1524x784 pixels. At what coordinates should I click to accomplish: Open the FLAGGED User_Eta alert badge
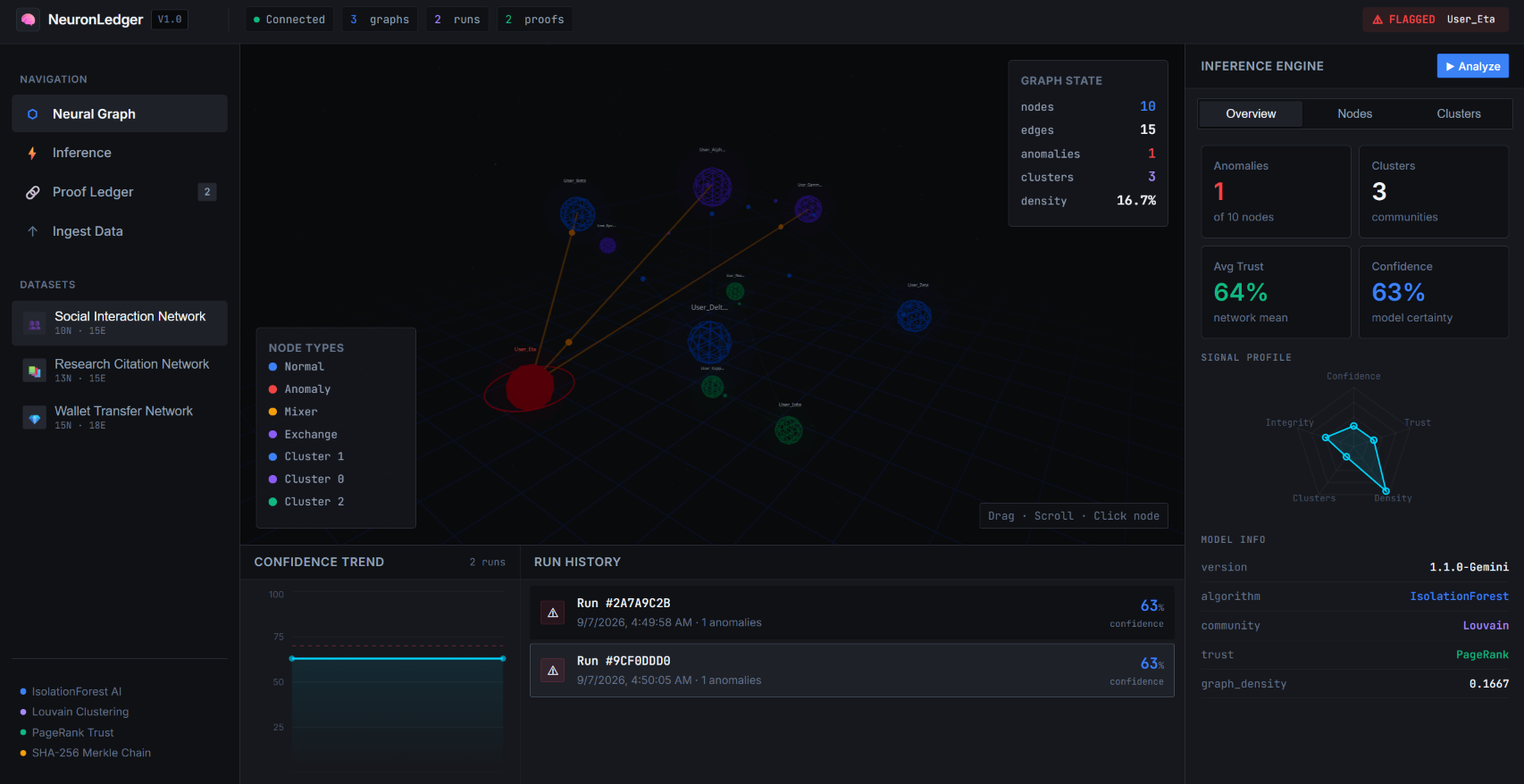click(x=1436, y=20)
